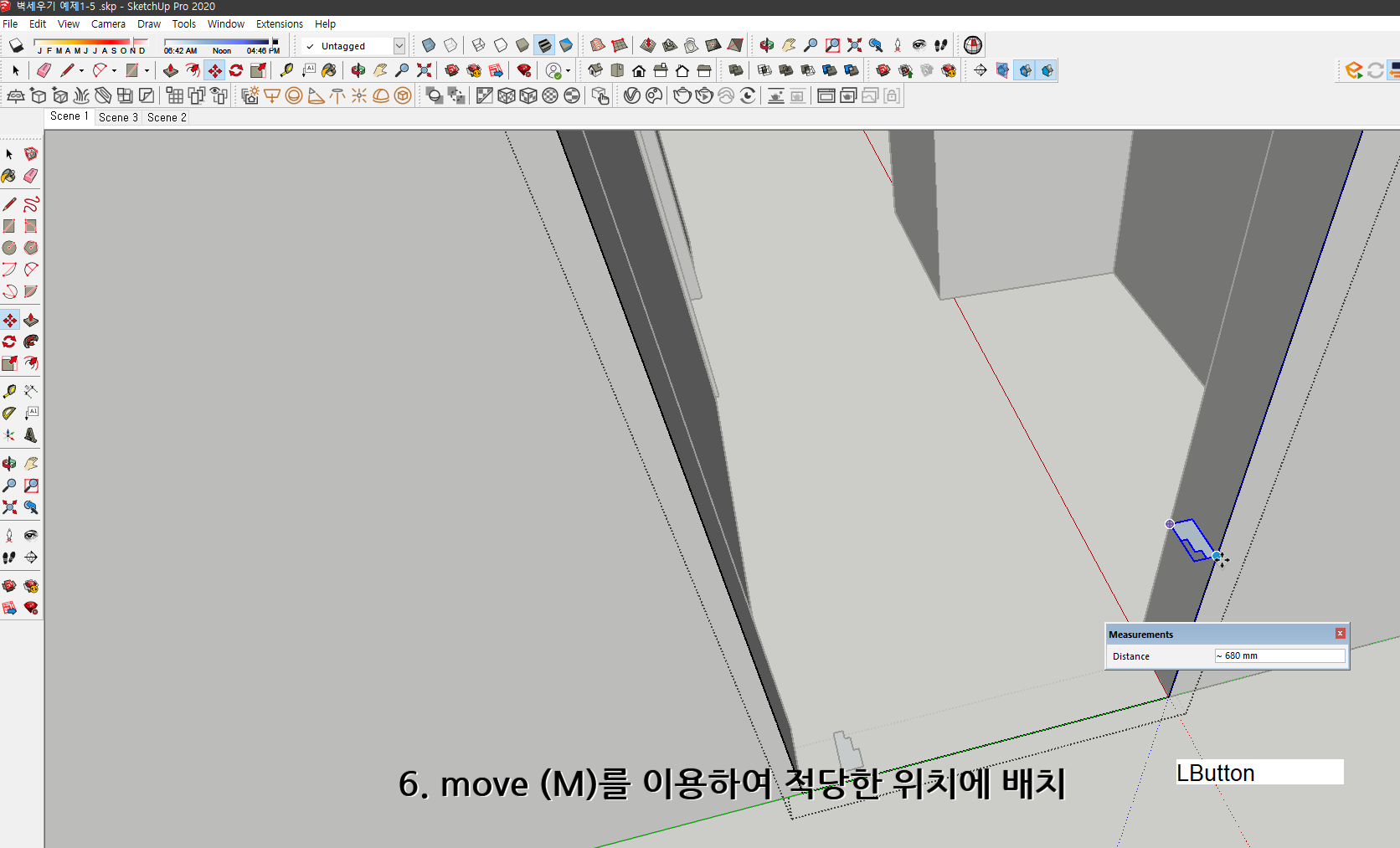Pick the Line (pencil) tool
The width and height of the screenshot is (1400, 848).
point(10,203)
